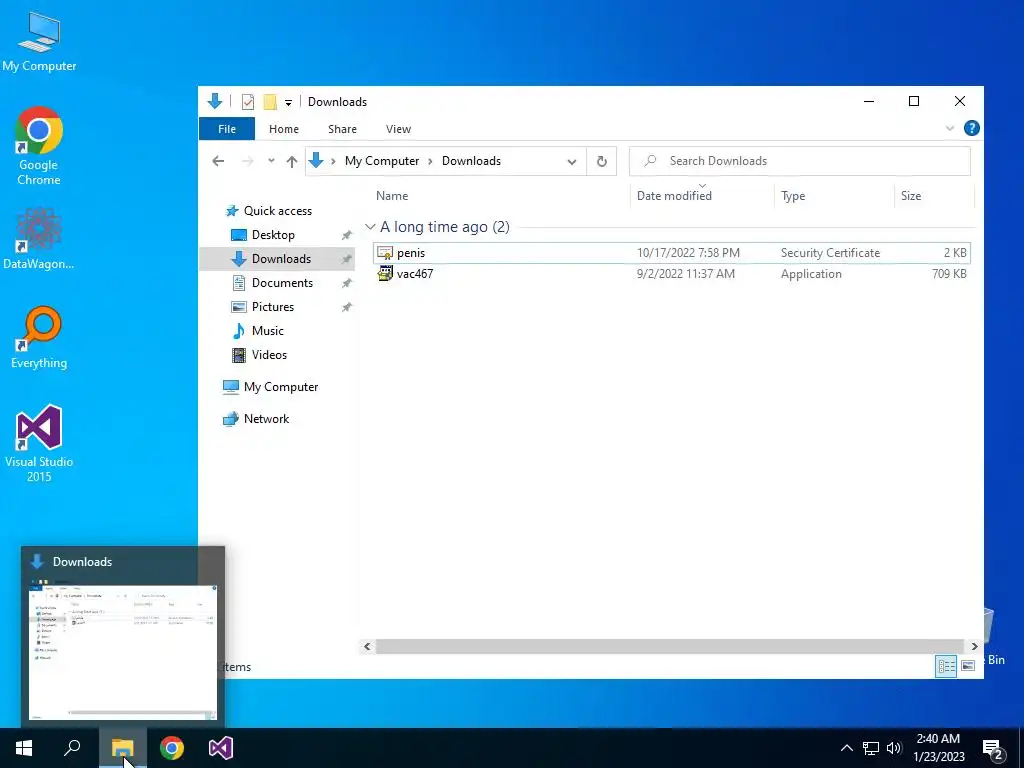Screen dimensions: 1024x768
Task: Open Action Center notifications
Action: click(993, 749)
